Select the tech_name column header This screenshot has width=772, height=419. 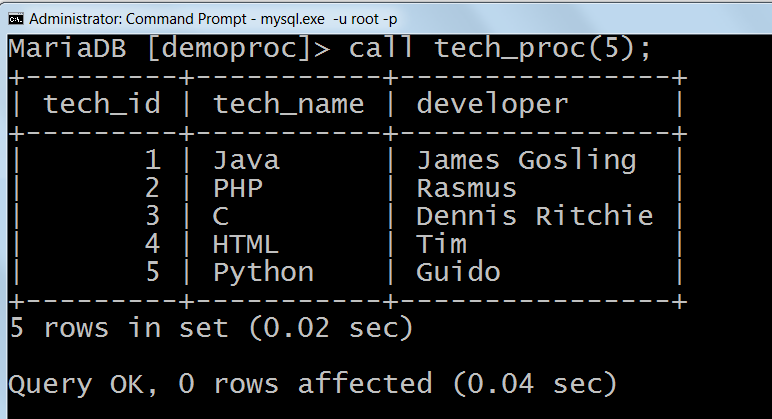[x=289, y=104]
